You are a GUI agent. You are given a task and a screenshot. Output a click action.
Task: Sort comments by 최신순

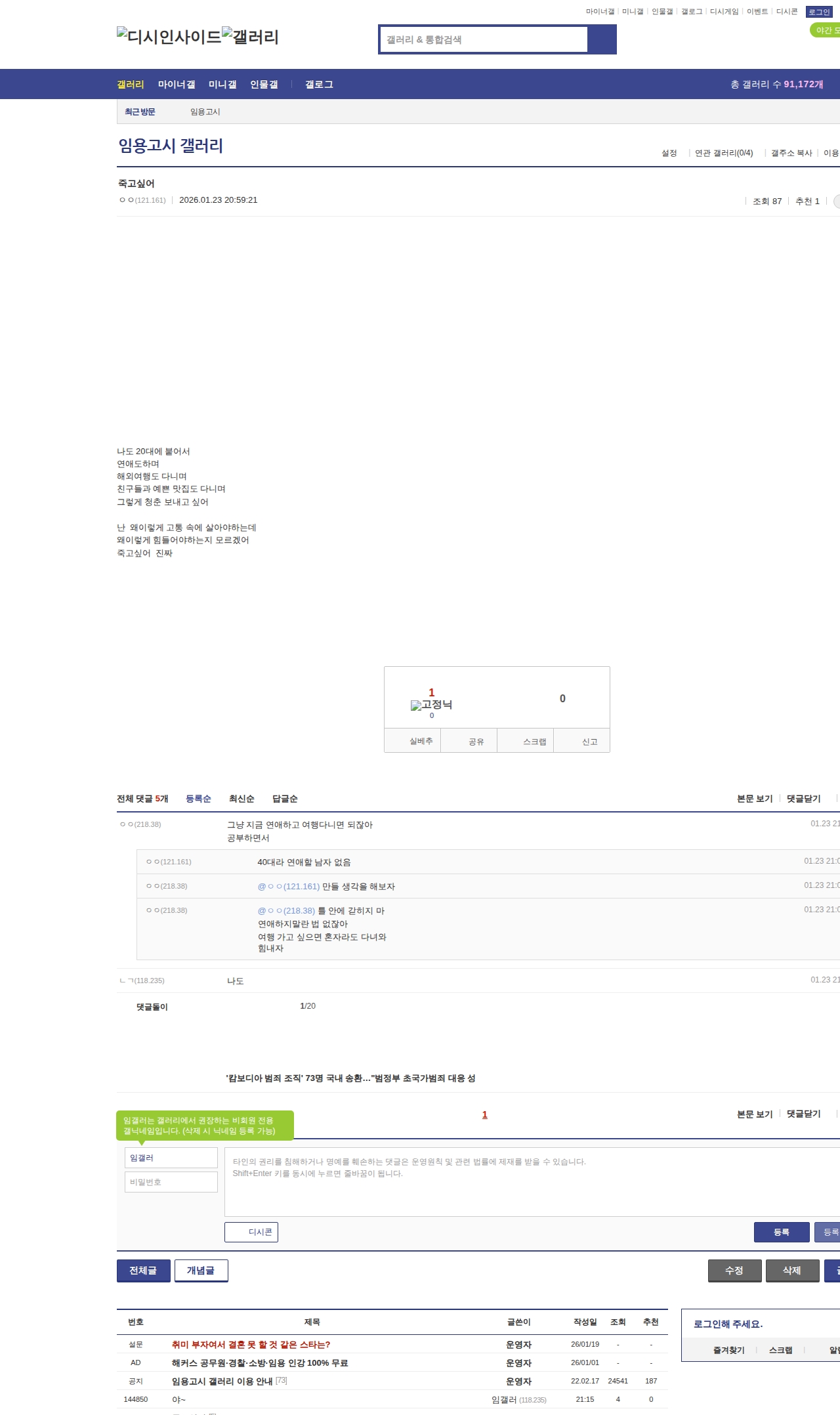click(x=241, y=799)
